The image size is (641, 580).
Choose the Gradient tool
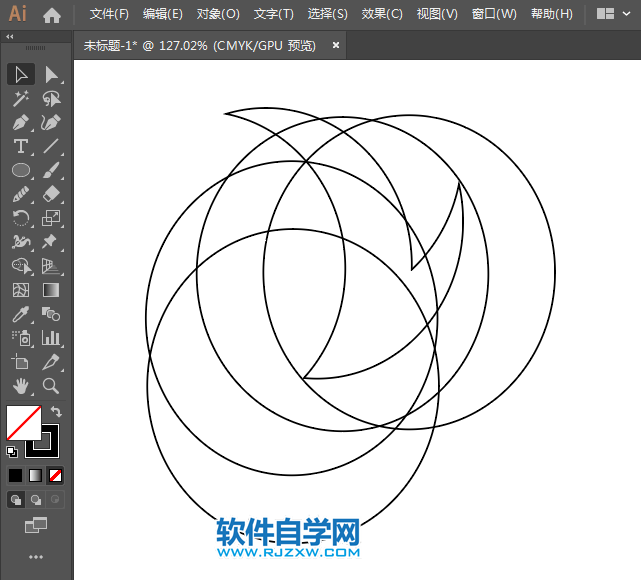(51, 290)
